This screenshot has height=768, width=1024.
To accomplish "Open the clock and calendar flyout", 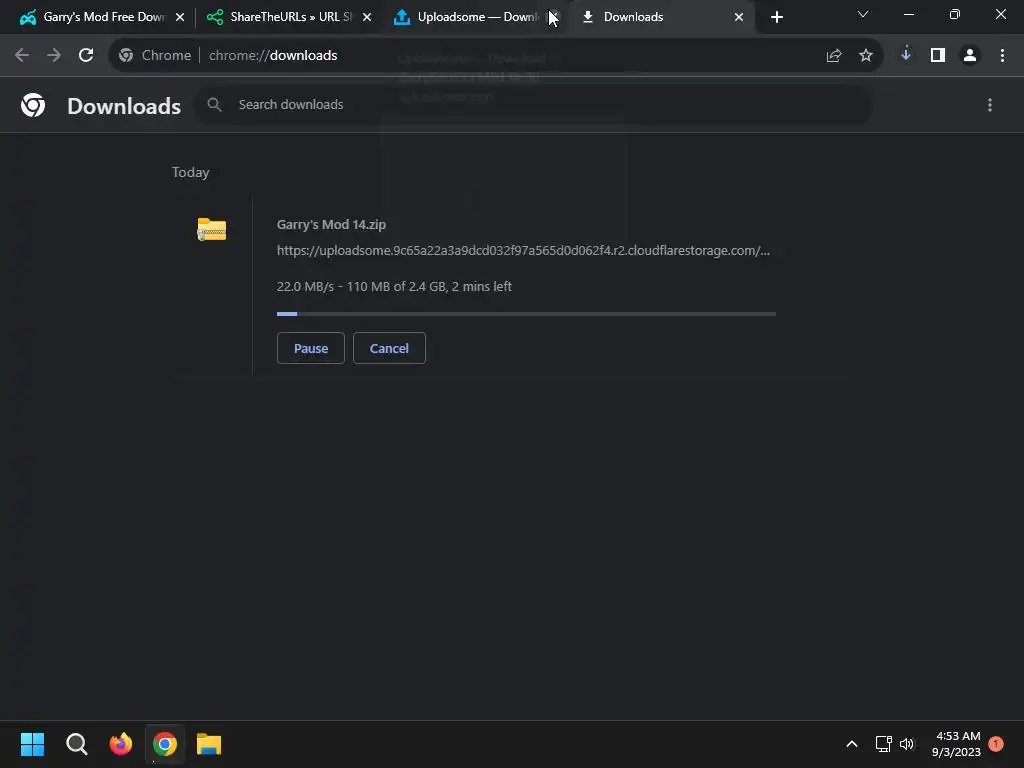I will [x=956, y=744].
